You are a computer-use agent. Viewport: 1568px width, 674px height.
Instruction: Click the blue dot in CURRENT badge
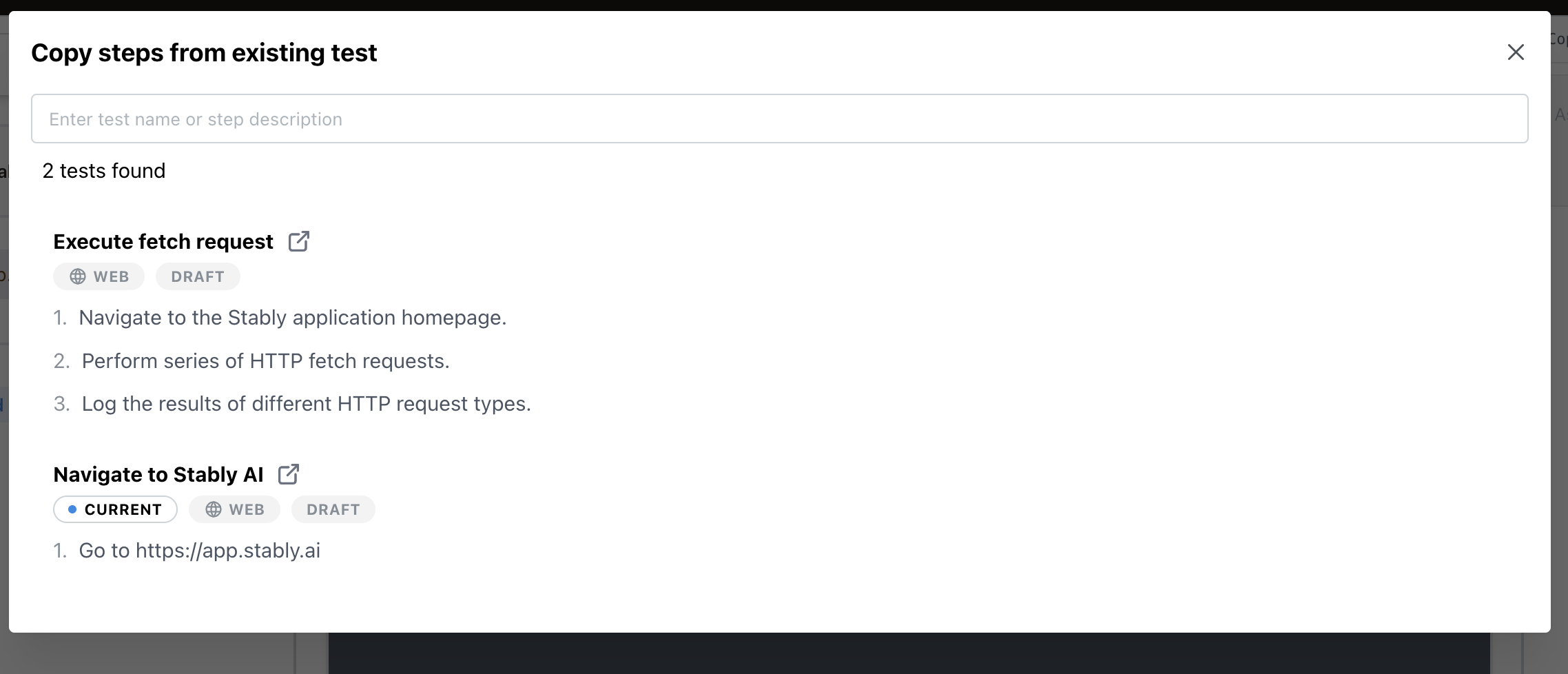tap(72, 509)
